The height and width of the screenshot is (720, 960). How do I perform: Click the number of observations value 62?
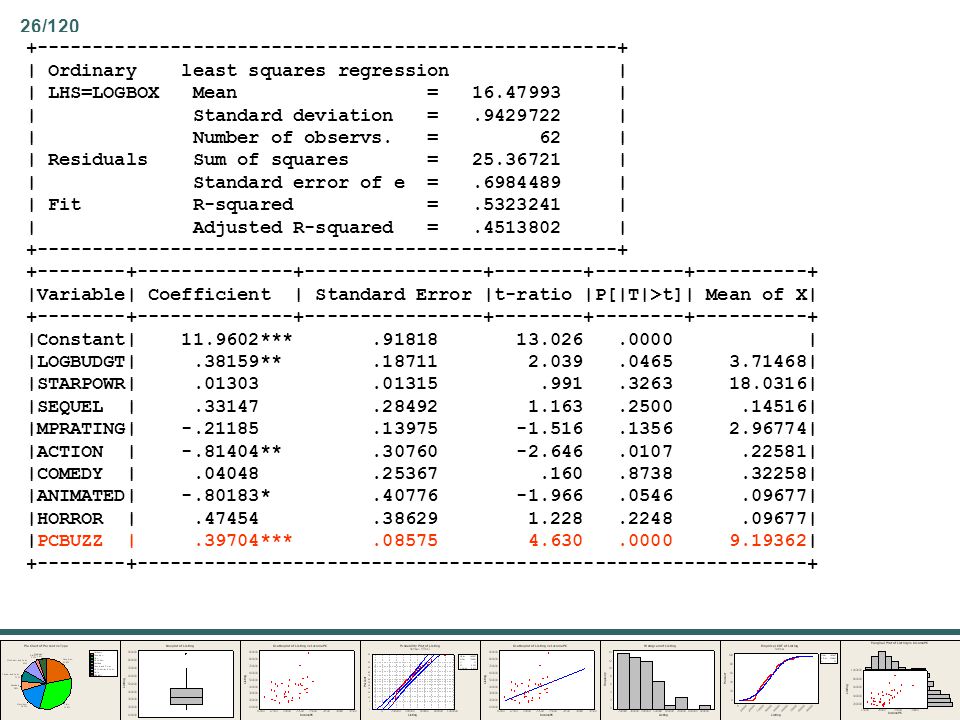(550, 137)
